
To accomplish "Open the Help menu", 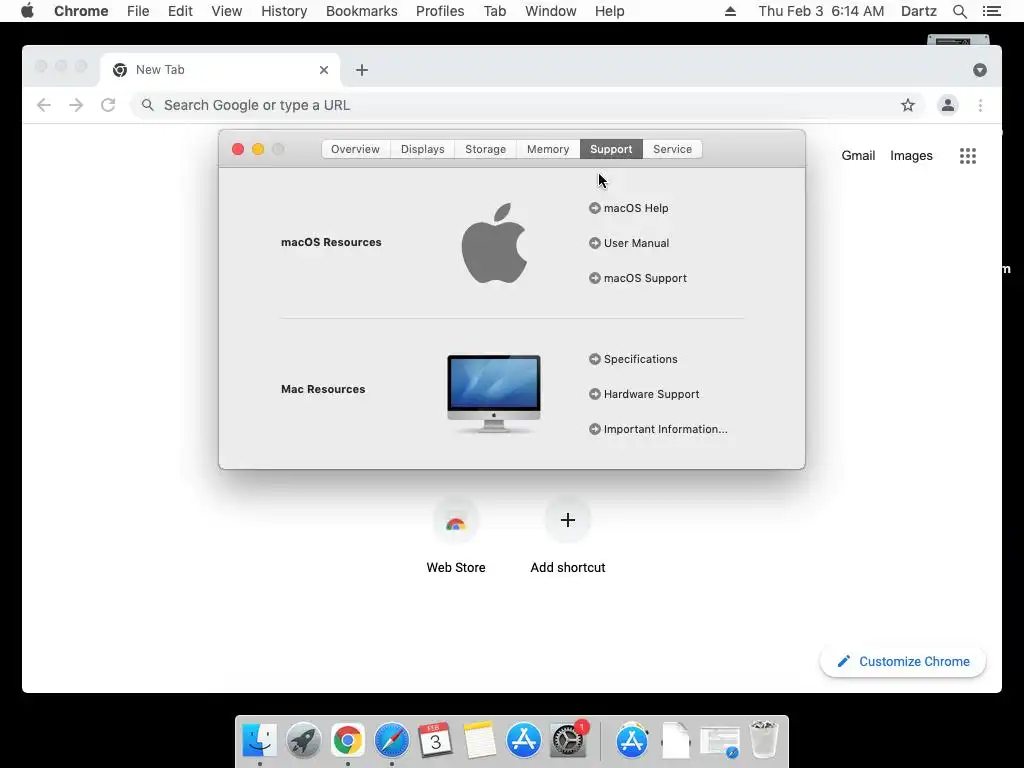I will (609, 11).
